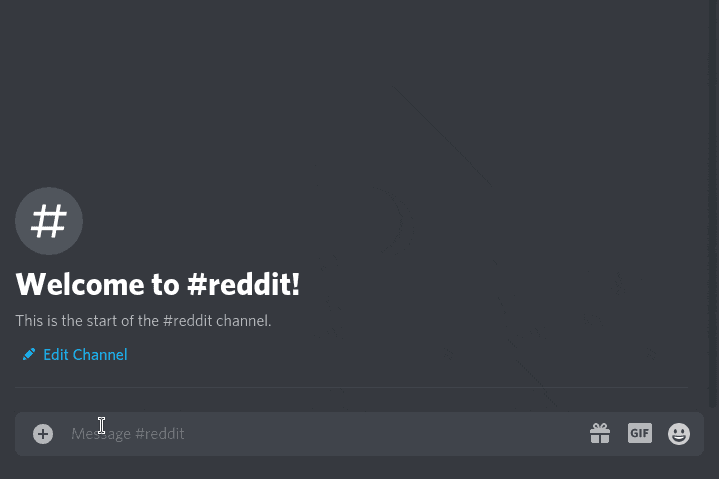
Task: Click the Nitro gift icon
Action: pyautogui.click(x=600, y=433)
